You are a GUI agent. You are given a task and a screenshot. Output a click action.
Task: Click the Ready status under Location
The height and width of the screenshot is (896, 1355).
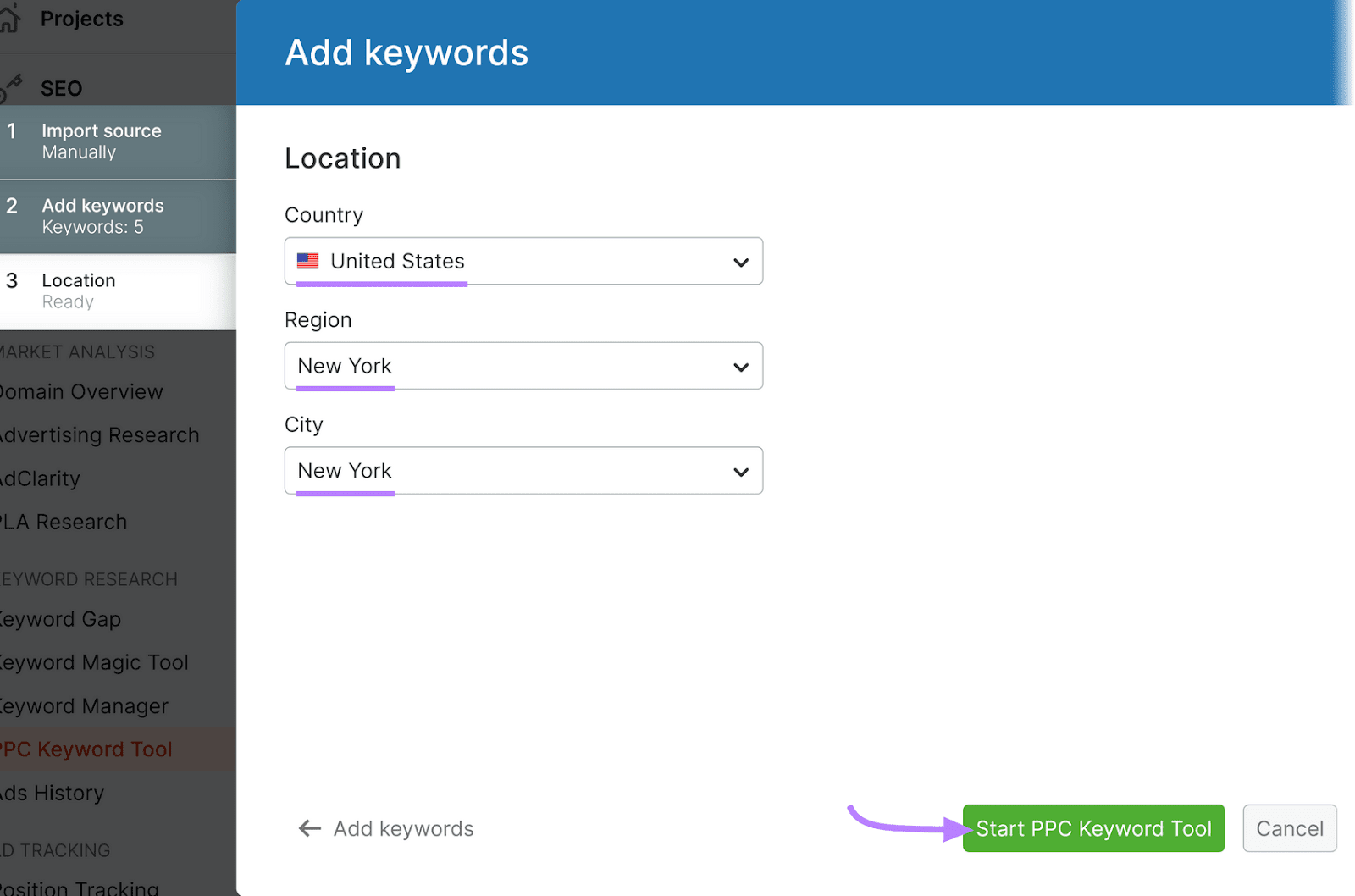(x=68, y=302)
